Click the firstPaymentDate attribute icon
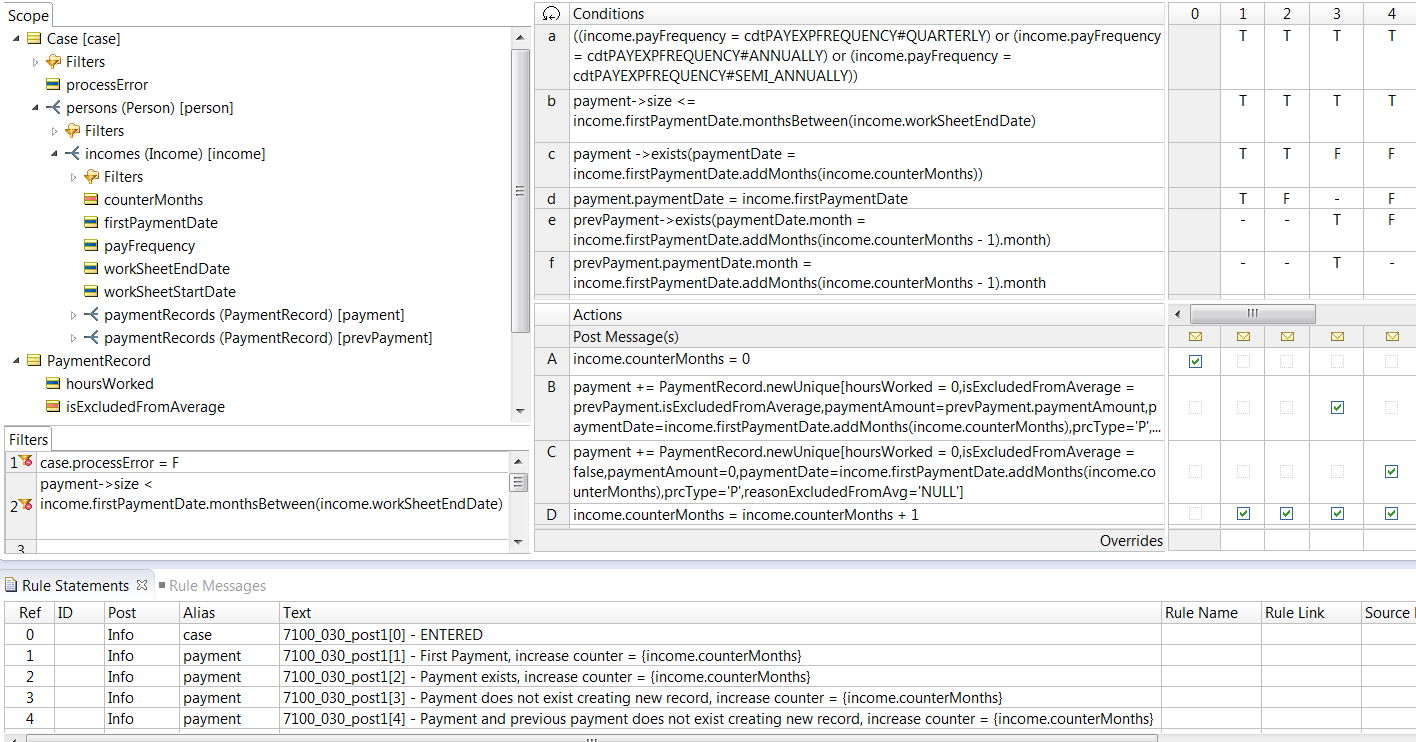This screenshot has width=1416, height=742. point(91,223)
